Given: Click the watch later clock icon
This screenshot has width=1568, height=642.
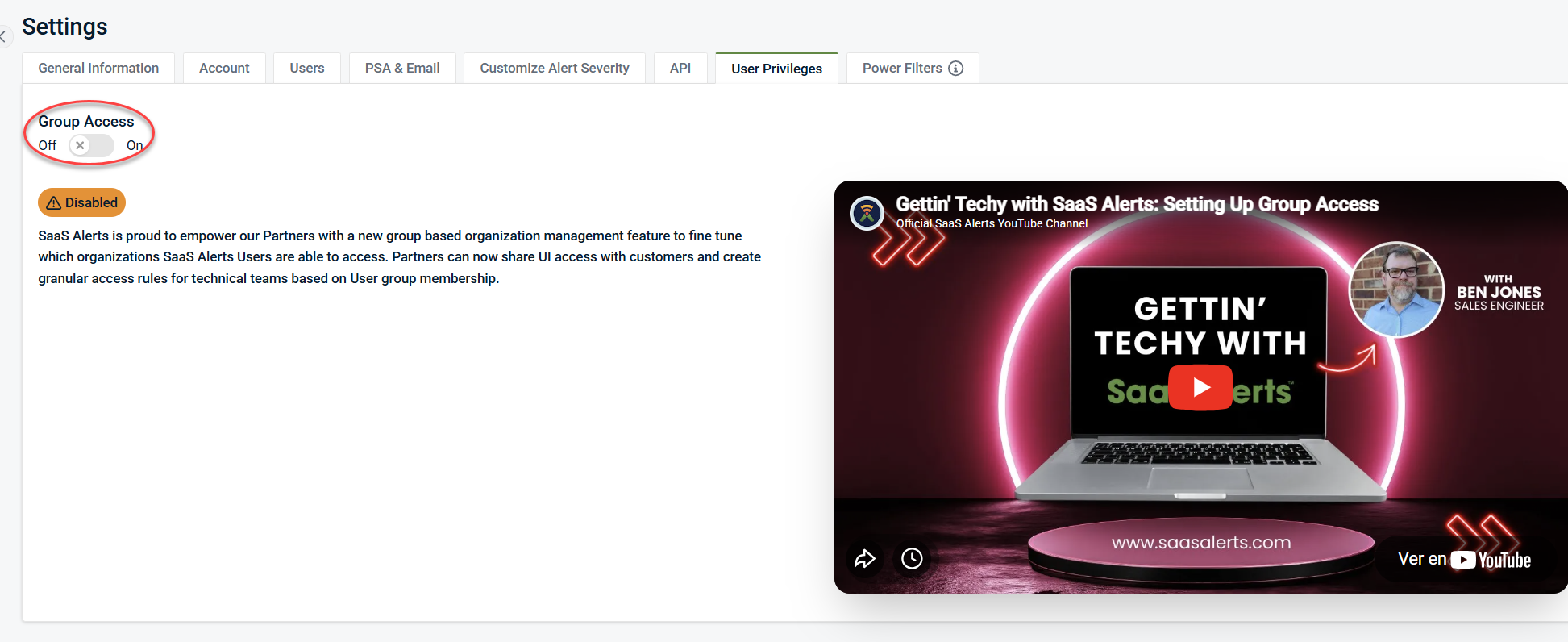Looking at the screenshot, I should [x=912, y=558].
